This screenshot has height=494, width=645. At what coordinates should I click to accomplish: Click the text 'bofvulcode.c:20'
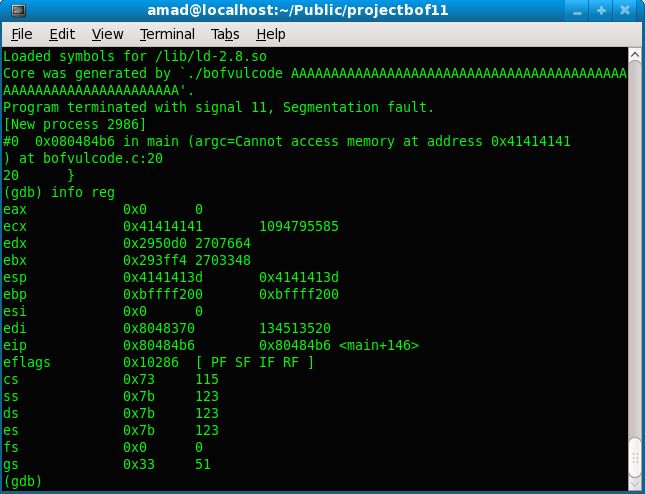pos(103,158)
